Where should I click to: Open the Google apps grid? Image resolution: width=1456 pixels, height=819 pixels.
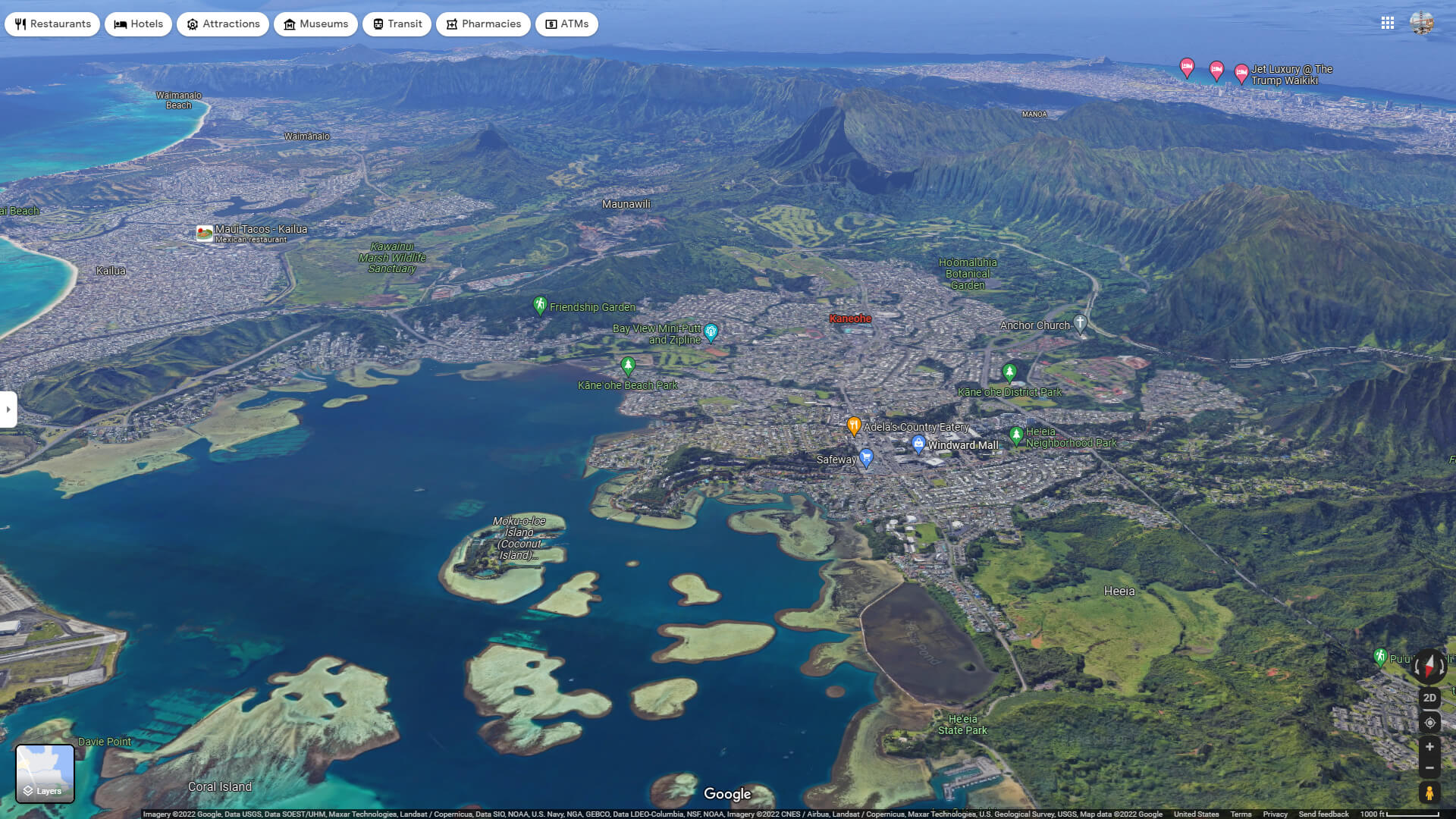(1389, 24)
